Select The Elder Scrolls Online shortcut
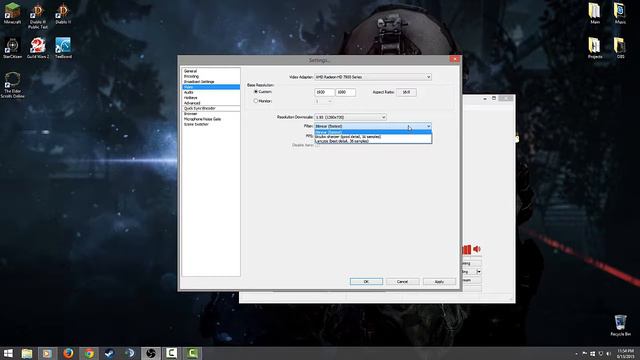 [12, 85]
